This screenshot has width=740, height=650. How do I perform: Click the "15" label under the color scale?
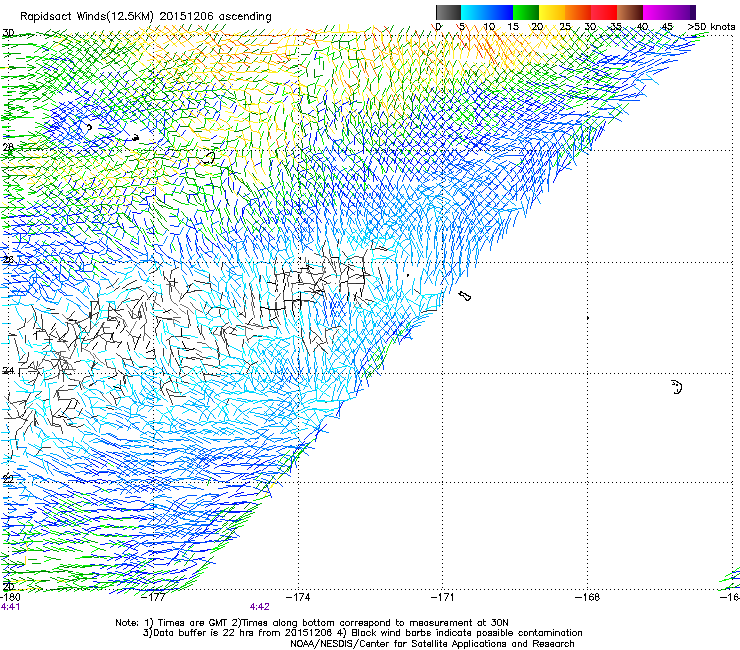(513, 27)
